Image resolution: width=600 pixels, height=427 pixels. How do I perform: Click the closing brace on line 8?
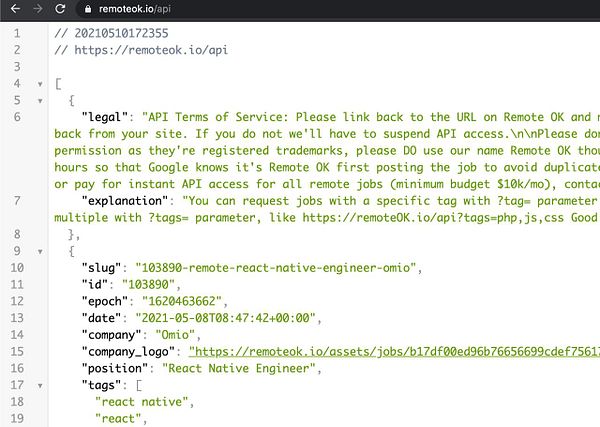tap(72, 235)
